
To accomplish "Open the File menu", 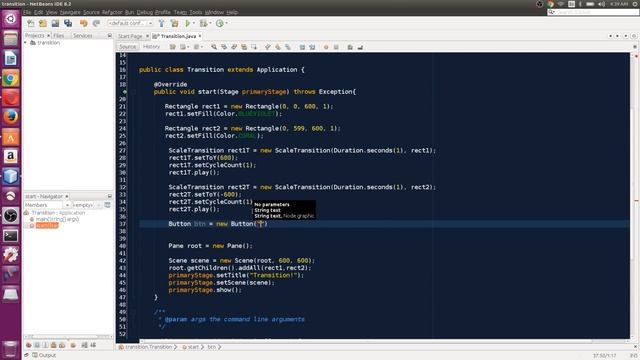I will pos(27,12).
